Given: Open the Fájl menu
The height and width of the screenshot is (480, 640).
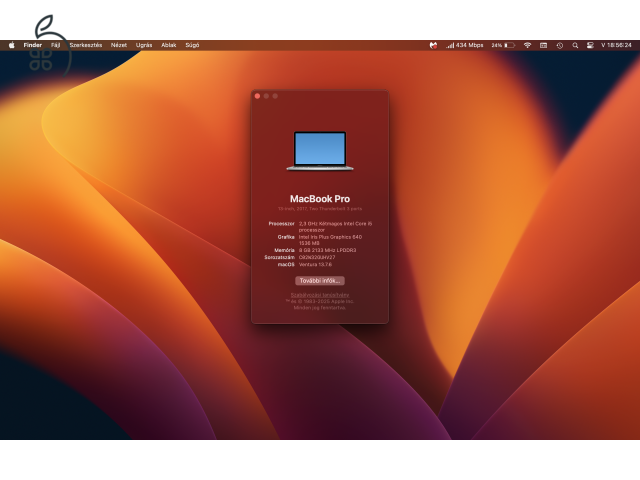Looking at the screenshot, I should click(56, 45).
